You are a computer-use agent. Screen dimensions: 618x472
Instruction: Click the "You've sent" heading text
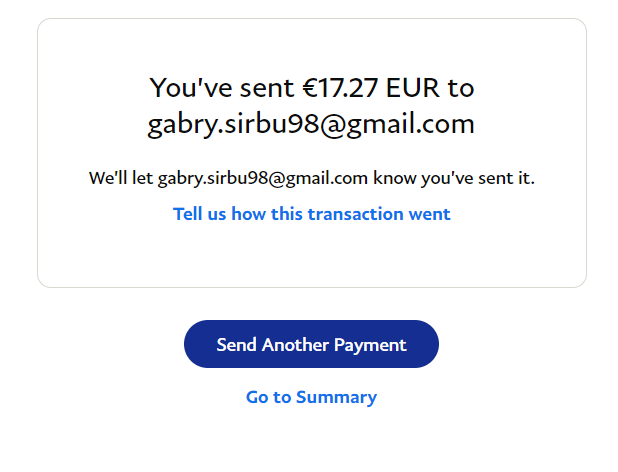222,88
